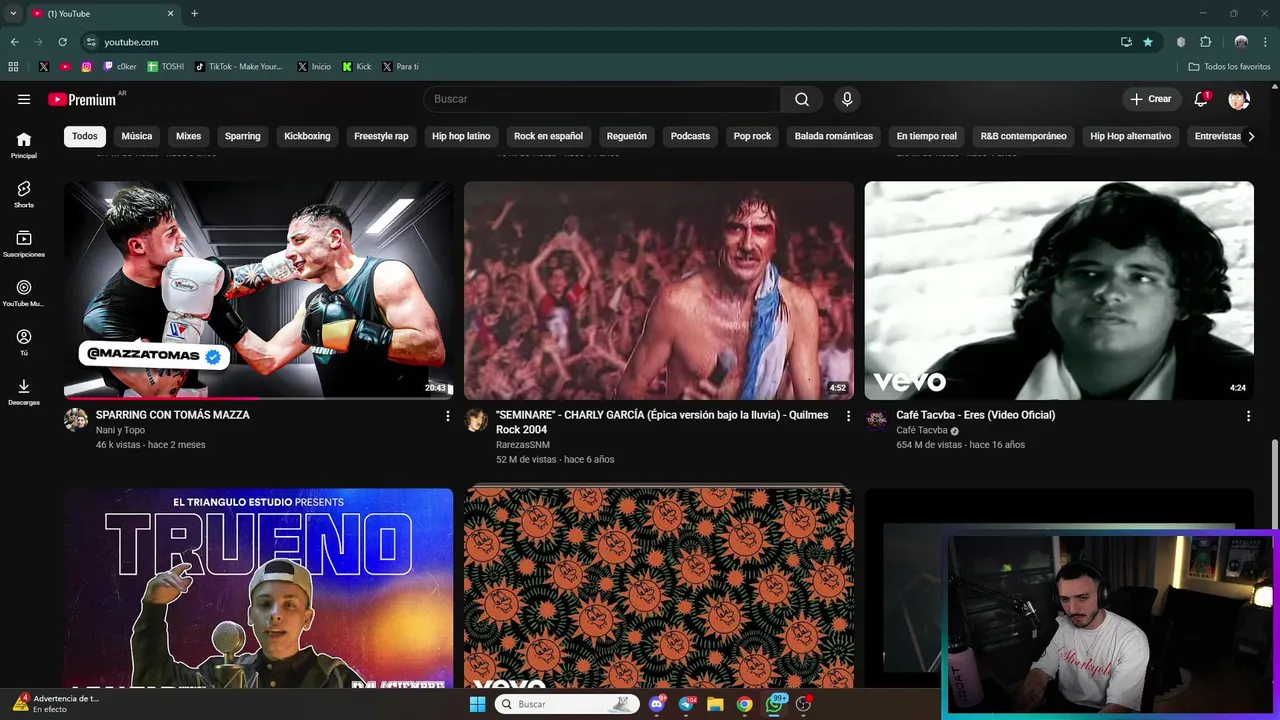Image resolution: width=1280 pixels, height=720 pixels.
Task: Open options for SEMINARE Charly García video
Action: [848, 416]
